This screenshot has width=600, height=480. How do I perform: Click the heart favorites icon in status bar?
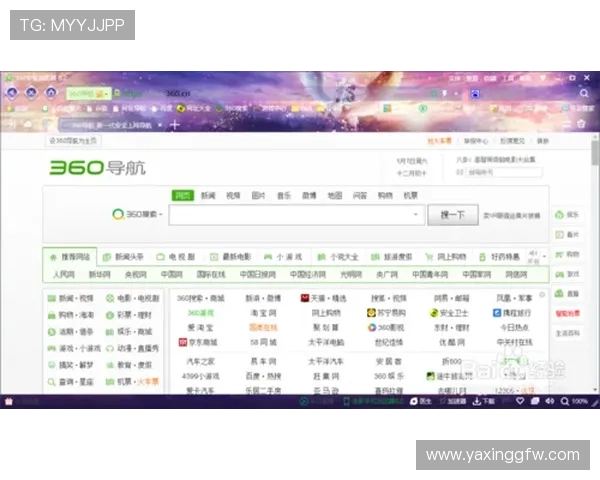(520, 401)
